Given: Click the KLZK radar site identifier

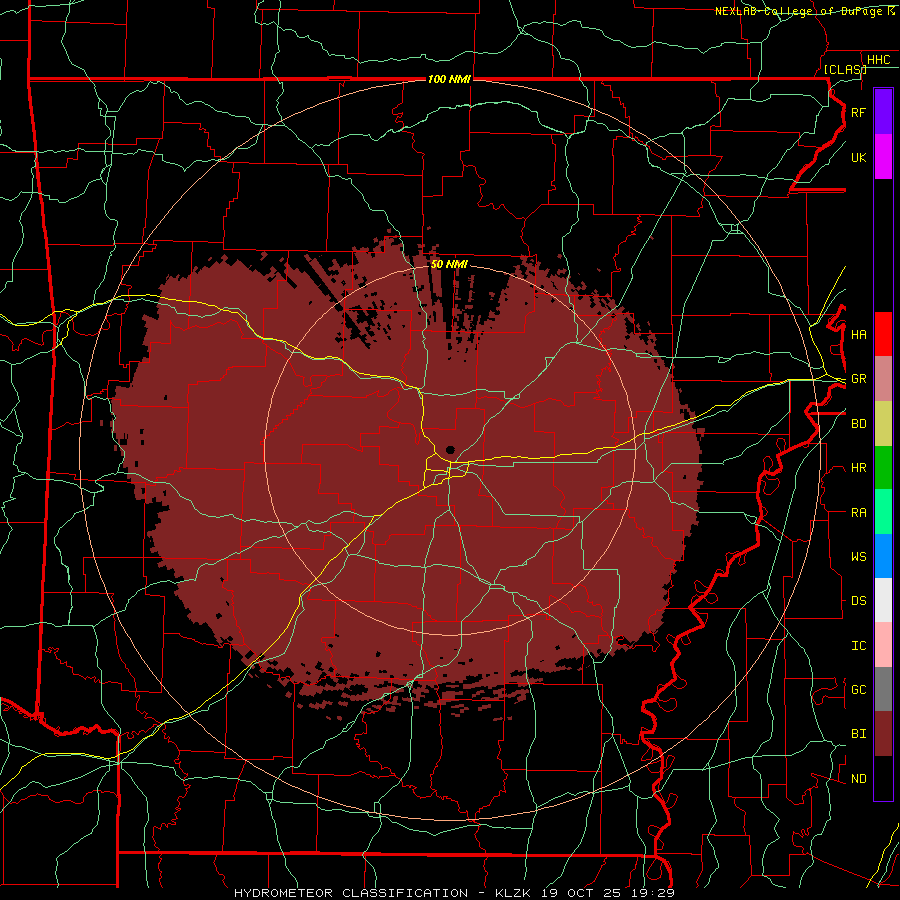Looking at the screenshot, I should [513, 893].
